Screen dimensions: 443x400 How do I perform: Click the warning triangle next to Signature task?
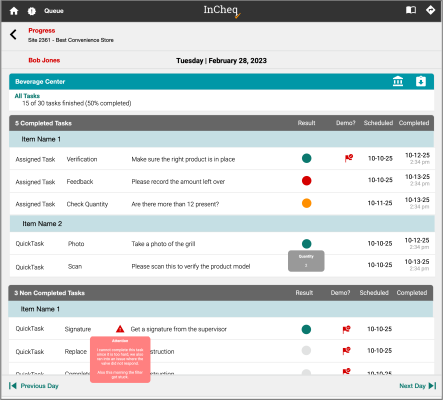[x=120, y=329]
